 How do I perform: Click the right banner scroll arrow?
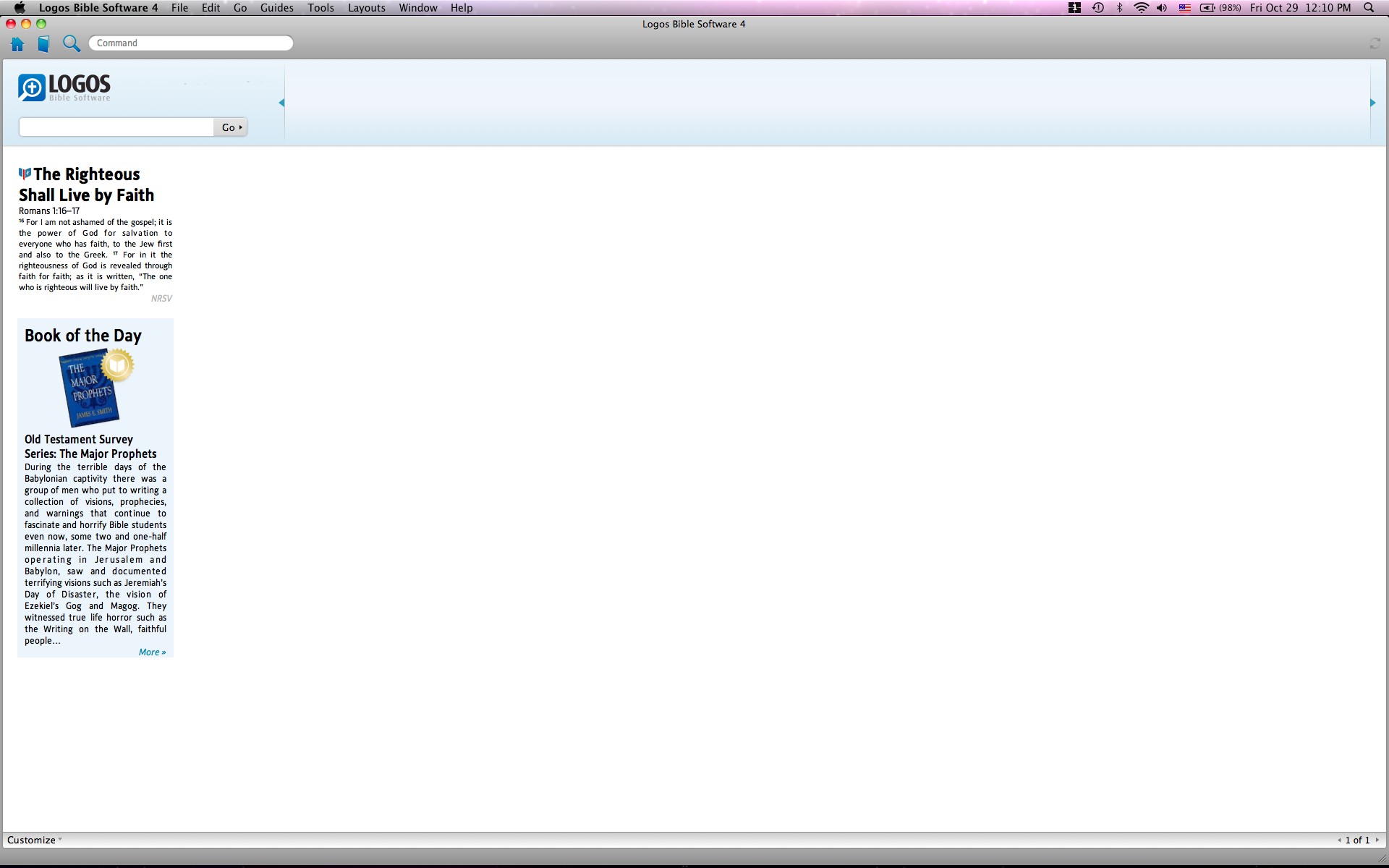click(x=1372, y=103)
